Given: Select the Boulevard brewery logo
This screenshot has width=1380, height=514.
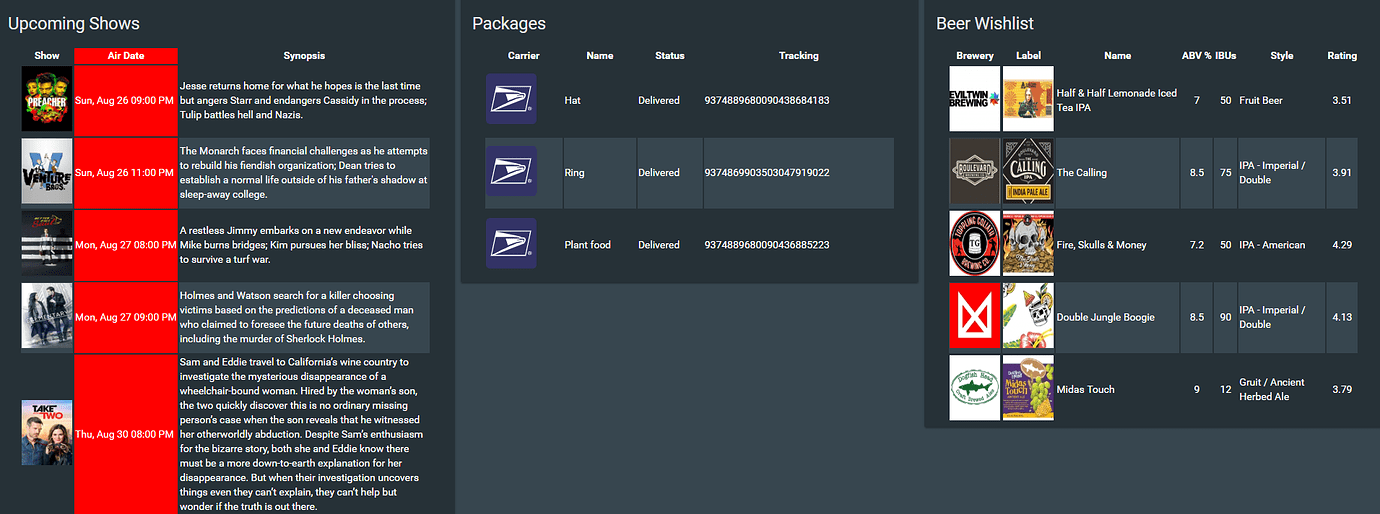Looking at the screenshot, I should (975, 172).
